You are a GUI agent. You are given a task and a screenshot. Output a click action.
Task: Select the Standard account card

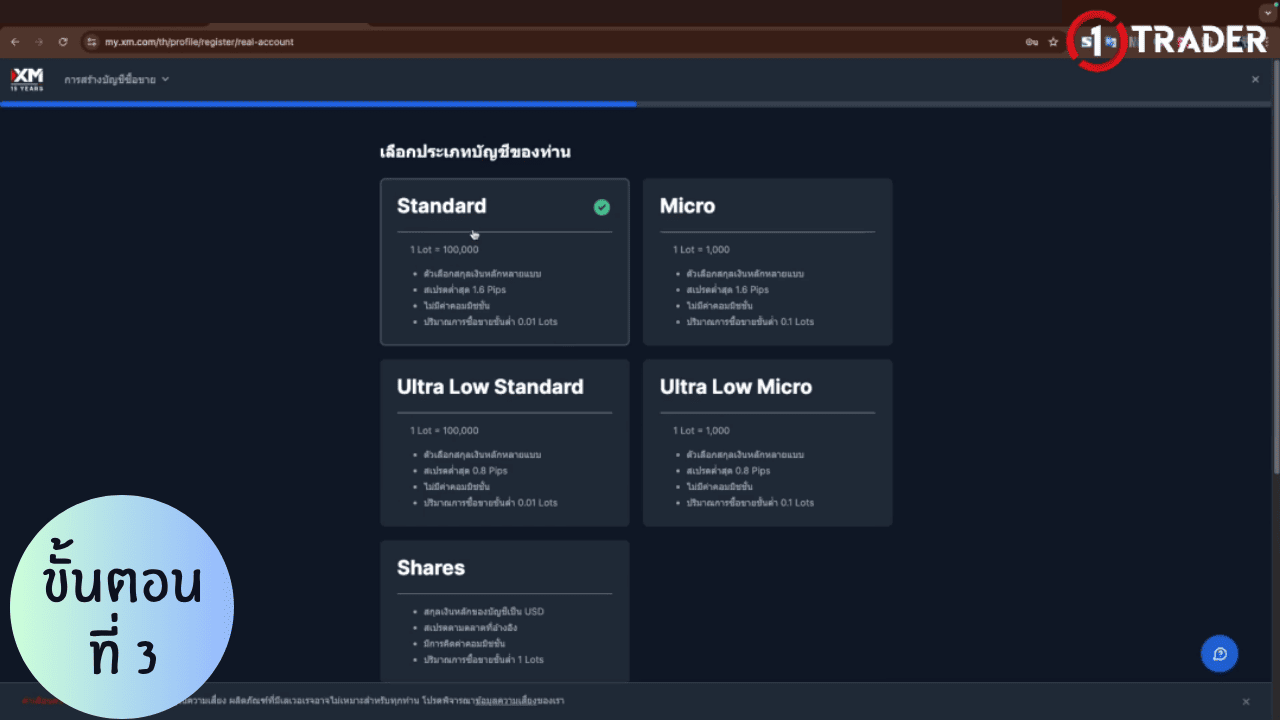tap(505, 262)
